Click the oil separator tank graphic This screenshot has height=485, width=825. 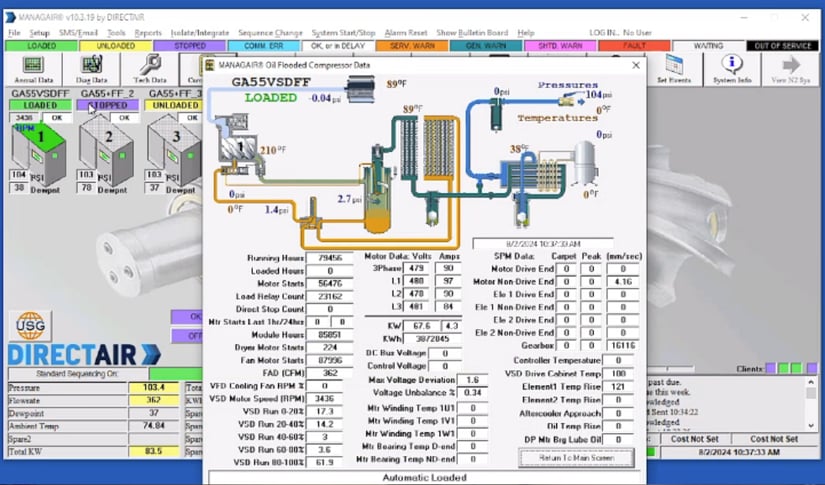point(377,196)
